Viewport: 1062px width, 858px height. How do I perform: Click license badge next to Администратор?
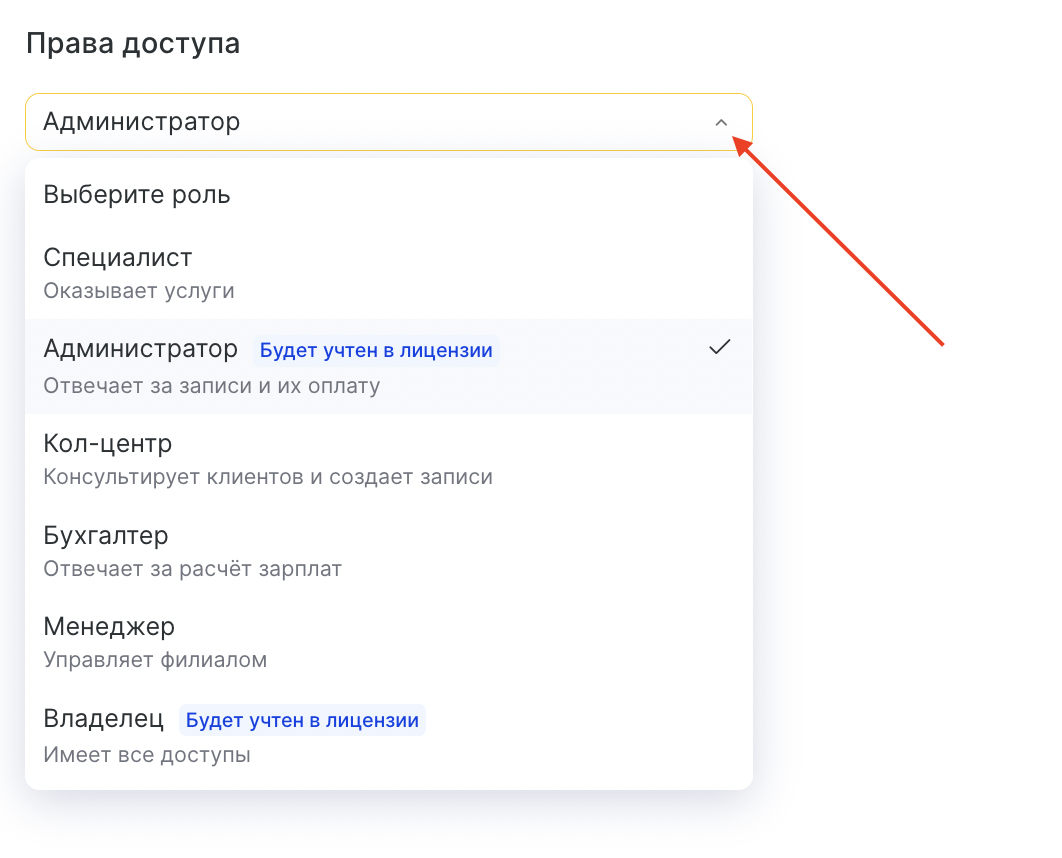(376, 351)
